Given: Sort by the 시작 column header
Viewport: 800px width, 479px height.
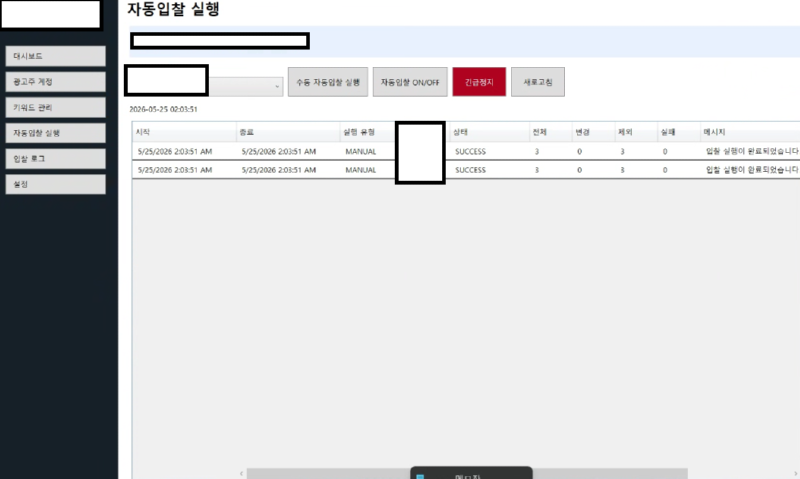Looking at the screenshot, I should tap(184, 132).
